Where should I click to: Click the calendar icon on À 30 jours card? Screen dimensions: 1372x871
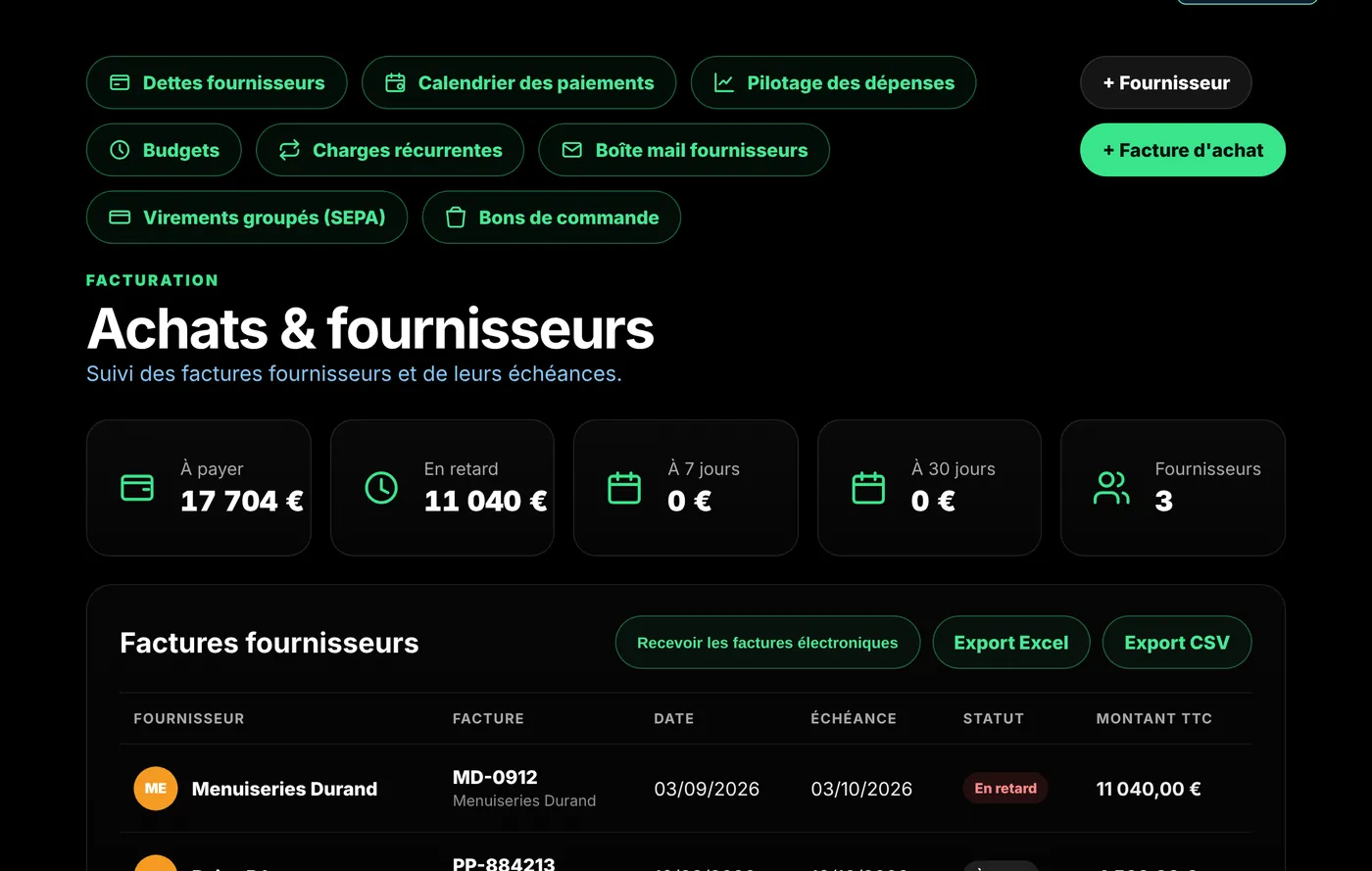868,487
